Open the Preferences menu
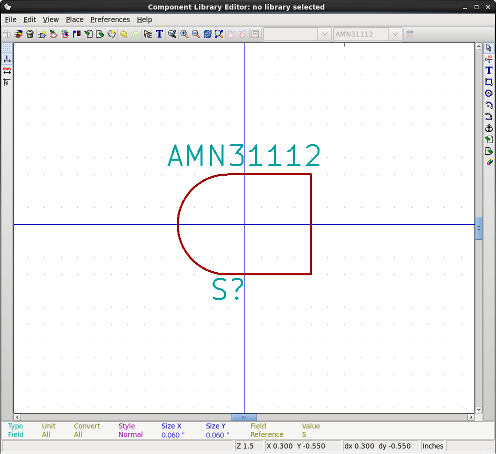The height and width of the screenshot is (454, 496). tap(110, 20)
